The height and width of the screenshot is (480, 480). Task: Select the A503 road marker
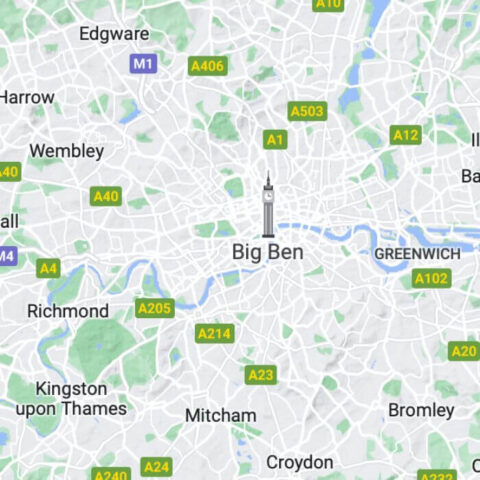click(307, 111)
